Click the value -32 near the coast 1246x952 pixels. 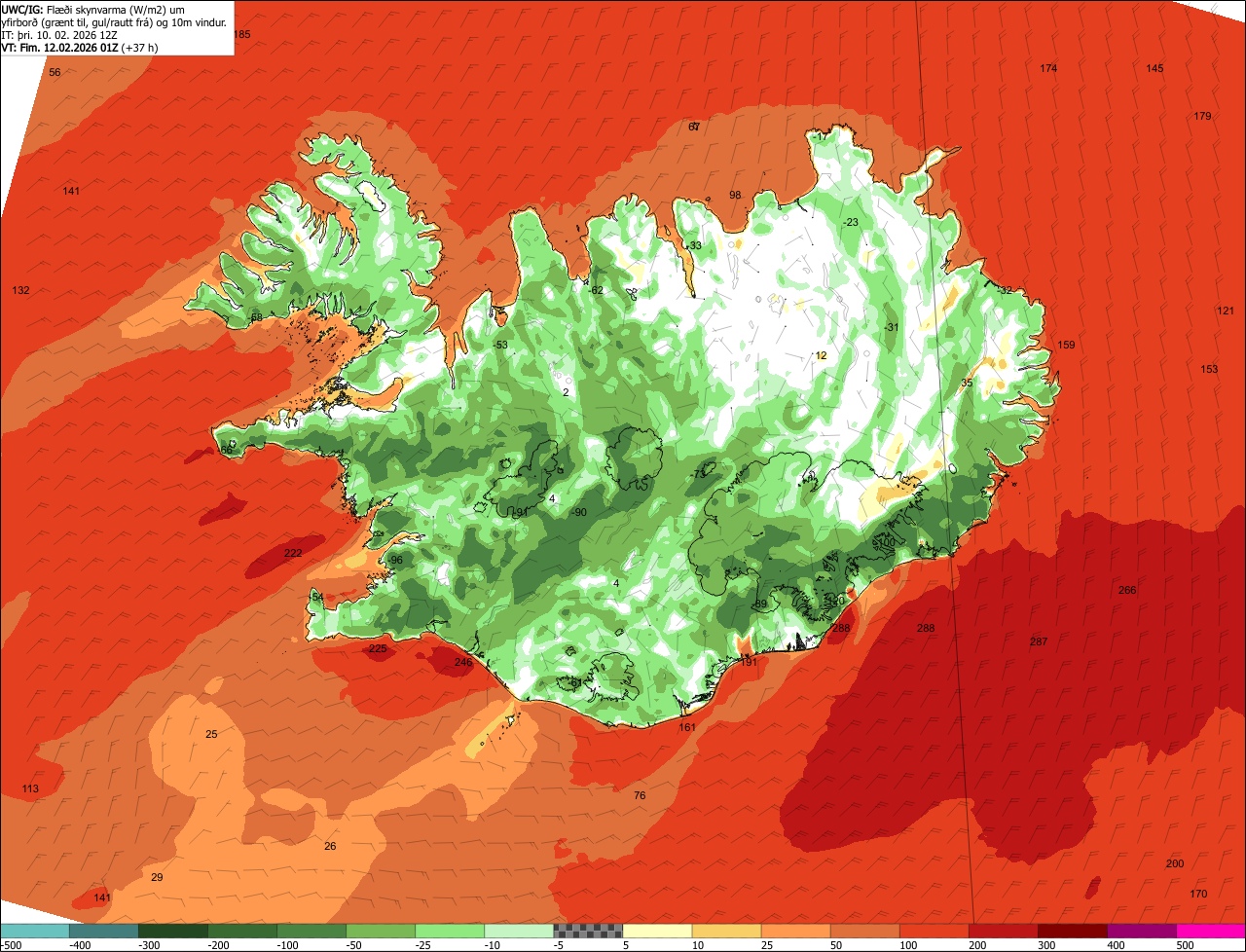(x=1006, y=291)
